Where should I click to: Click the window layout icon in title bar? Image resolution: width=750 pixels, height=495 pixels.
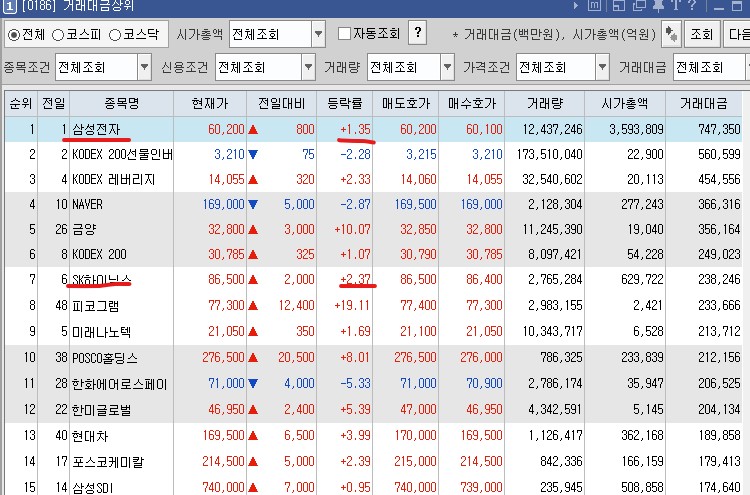click(619, 6)
